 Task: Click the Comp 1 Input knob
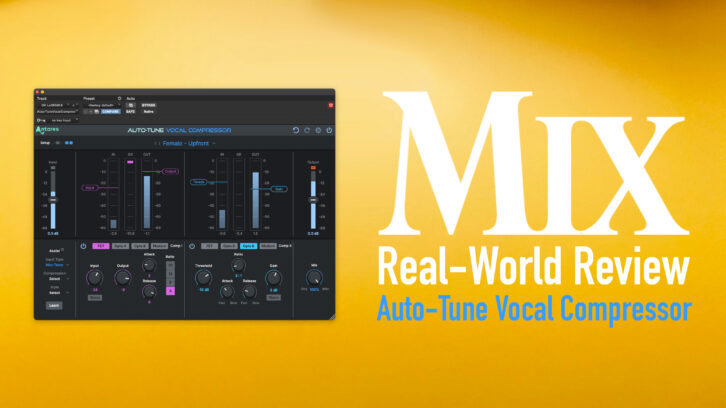(x=94, y=278)
